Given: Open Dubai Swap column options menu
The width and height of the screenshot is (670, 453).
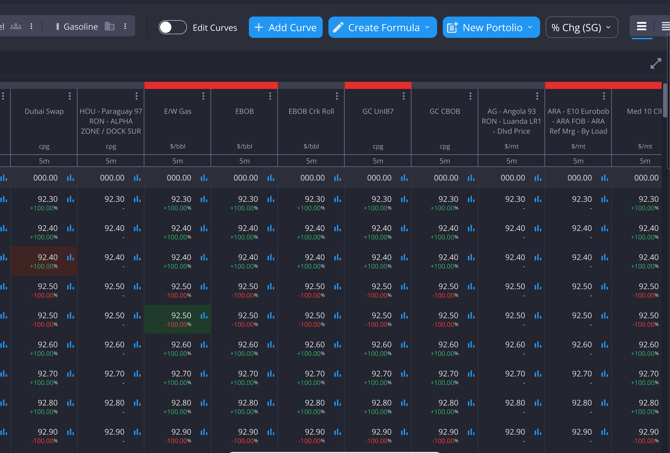Looking at the screenshot, I should (x=70, y=96).
